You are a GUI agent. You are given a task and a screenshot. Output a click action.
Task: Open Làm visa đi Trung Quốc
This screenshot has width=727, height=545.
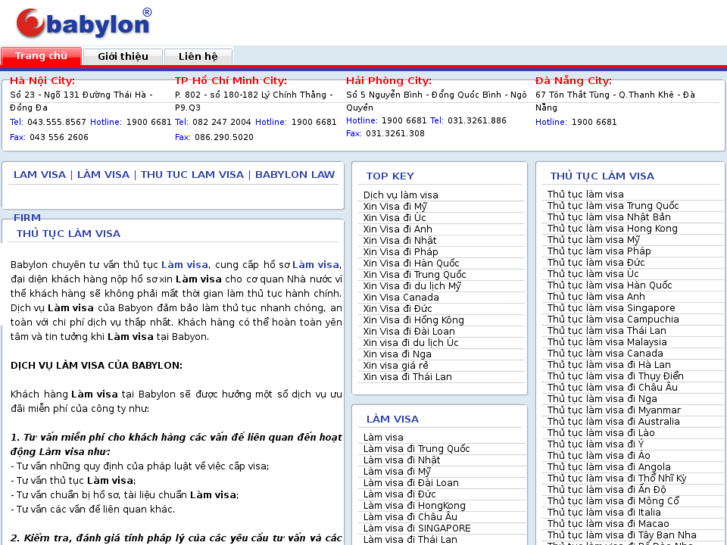coord(416,449)
